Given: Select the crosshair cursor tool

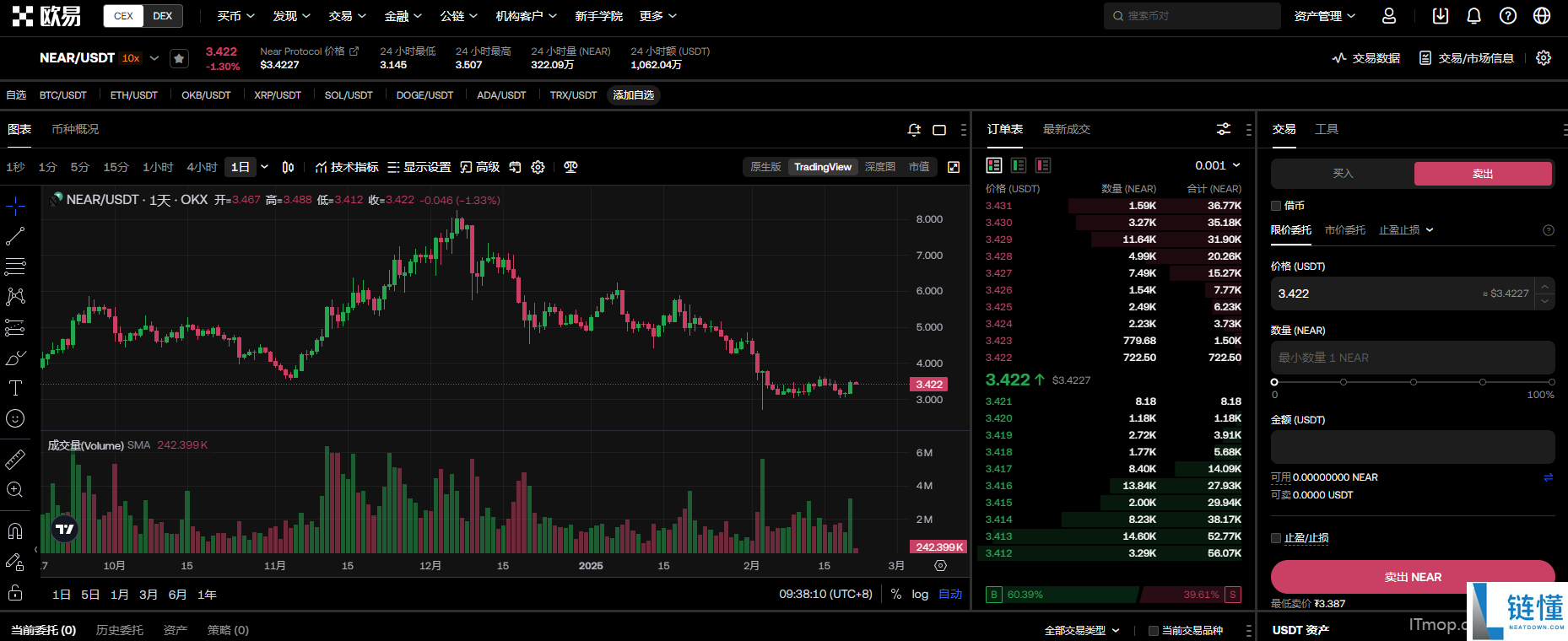Looking at the screenshot, I should (15, 206).
